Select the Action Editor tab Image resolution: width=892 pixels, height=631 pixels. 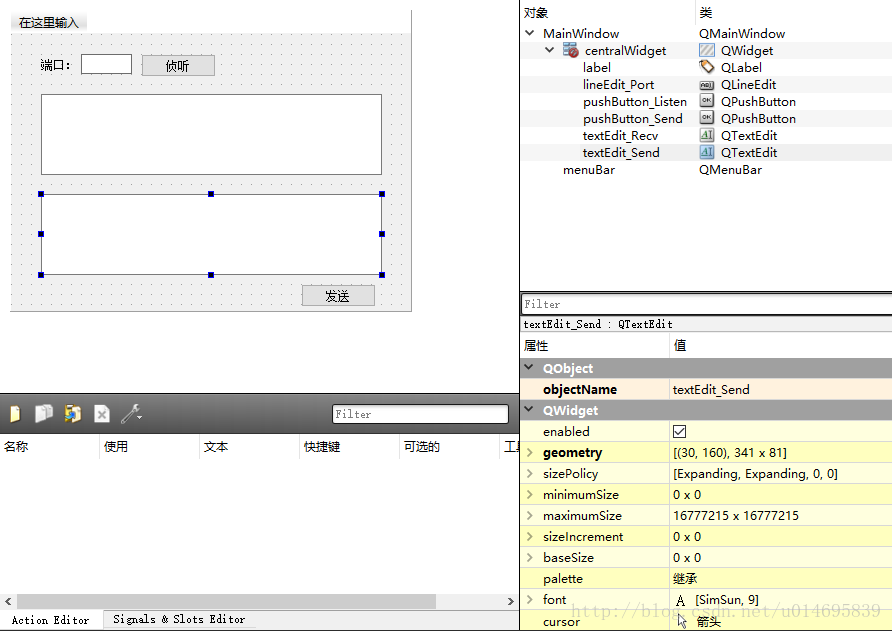(x=50, y=620)
